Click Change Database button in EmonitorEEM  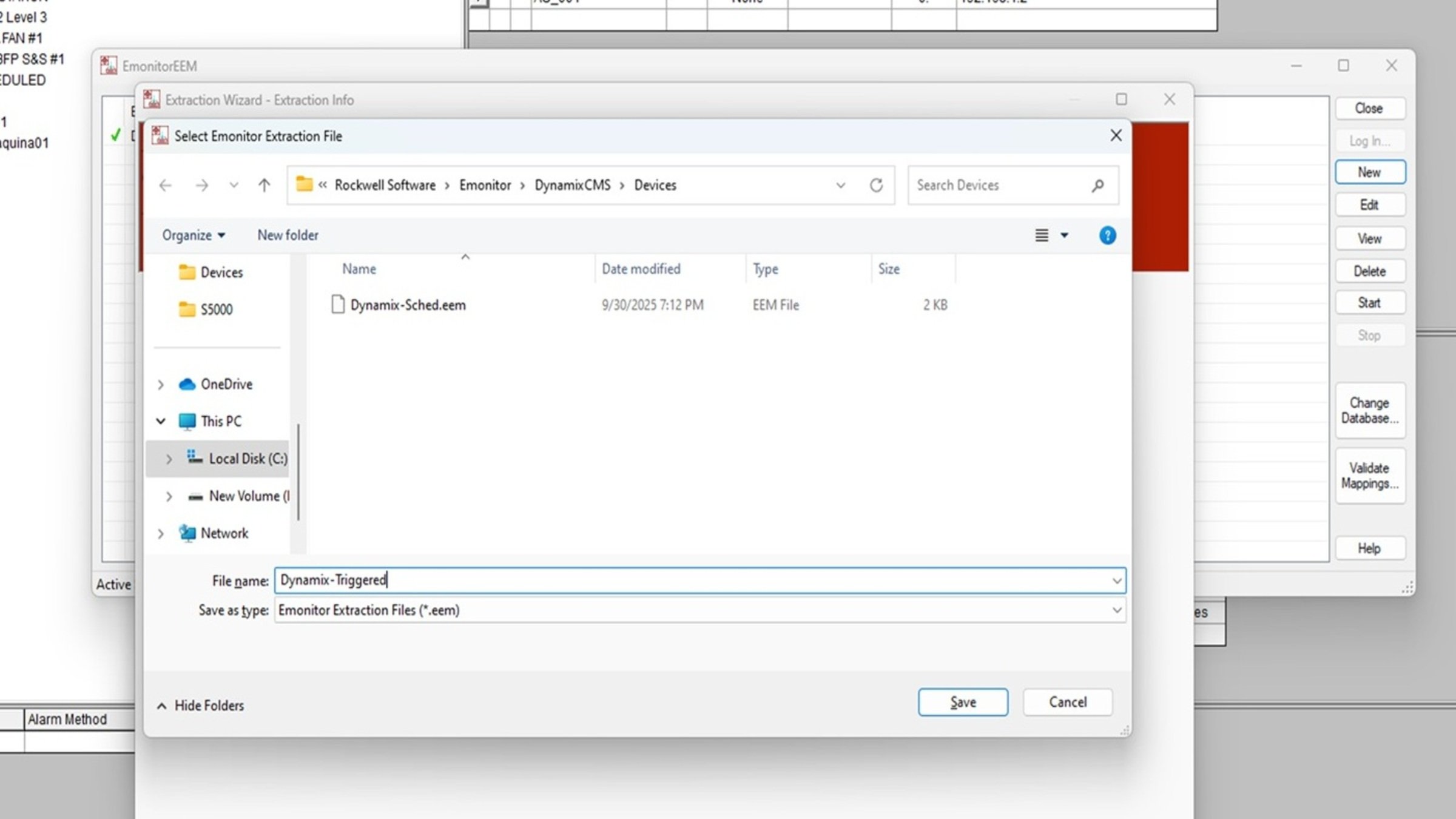click(1370, 411)
